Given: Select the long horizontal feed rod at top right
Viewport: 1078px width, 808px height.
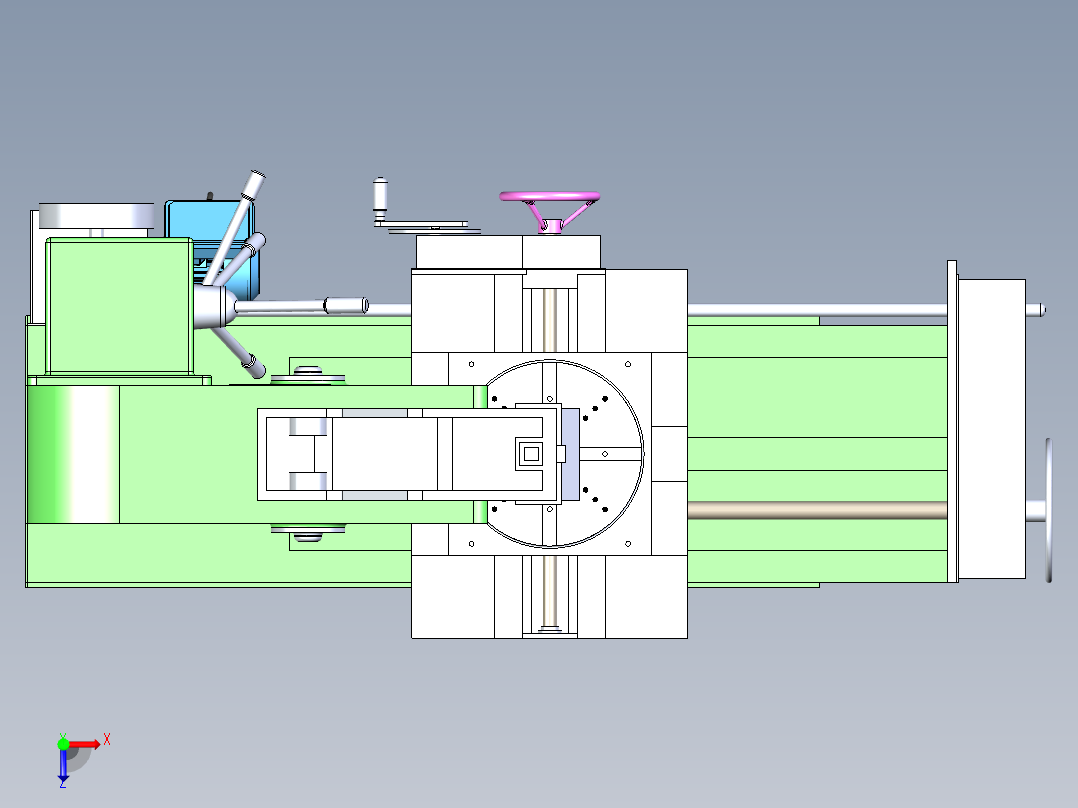Looking at the screenshot, I should [x=817, y=310].
